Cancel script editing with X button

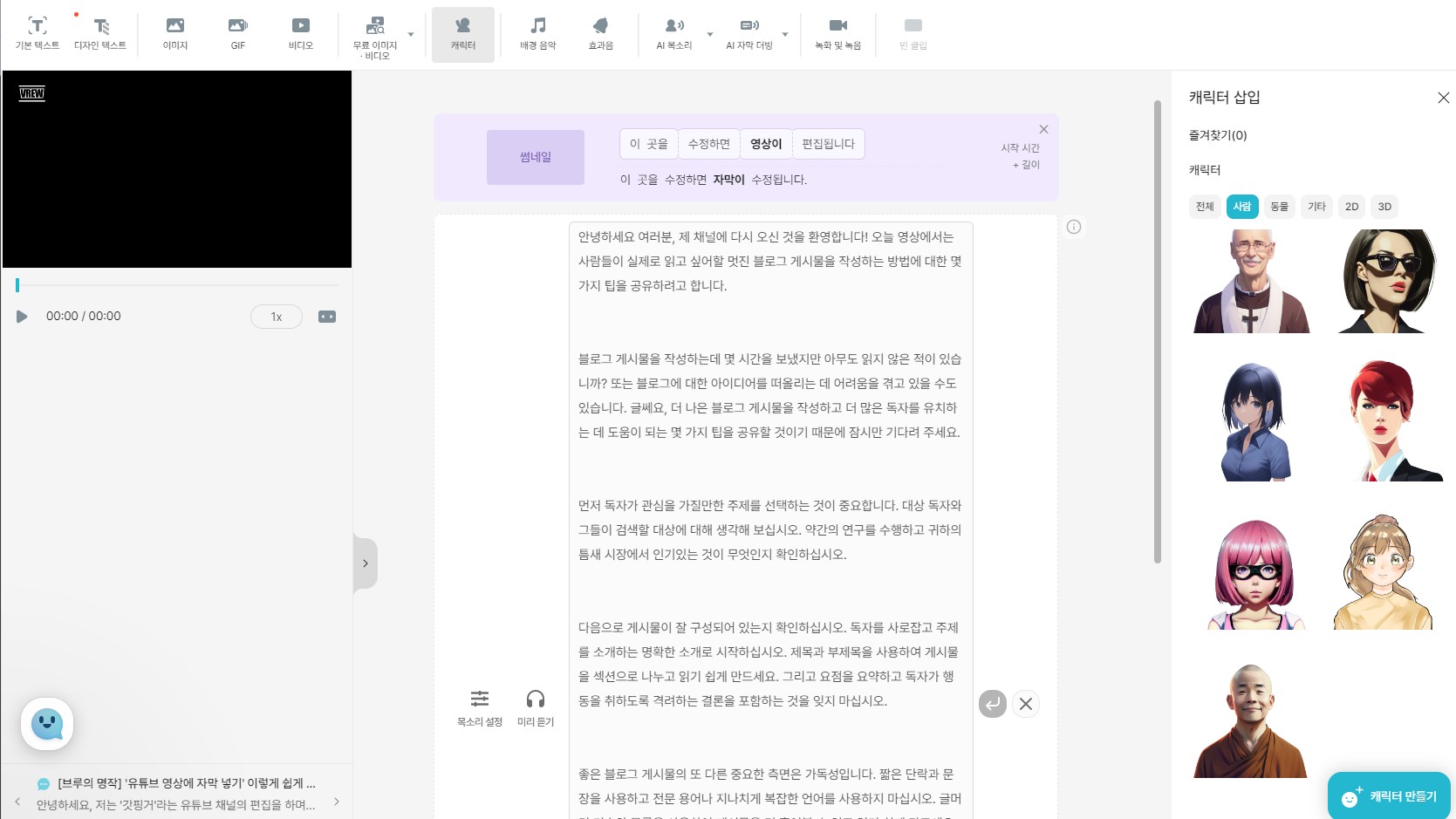pos(1026,704)
